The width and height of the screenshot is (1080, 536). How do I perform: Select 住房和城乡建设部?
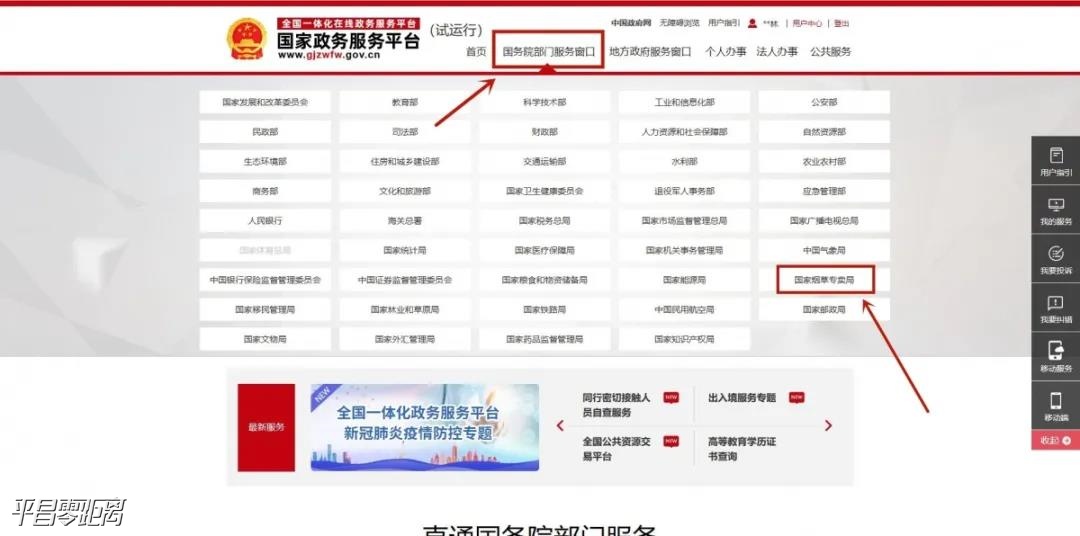[x=405, y=161]
